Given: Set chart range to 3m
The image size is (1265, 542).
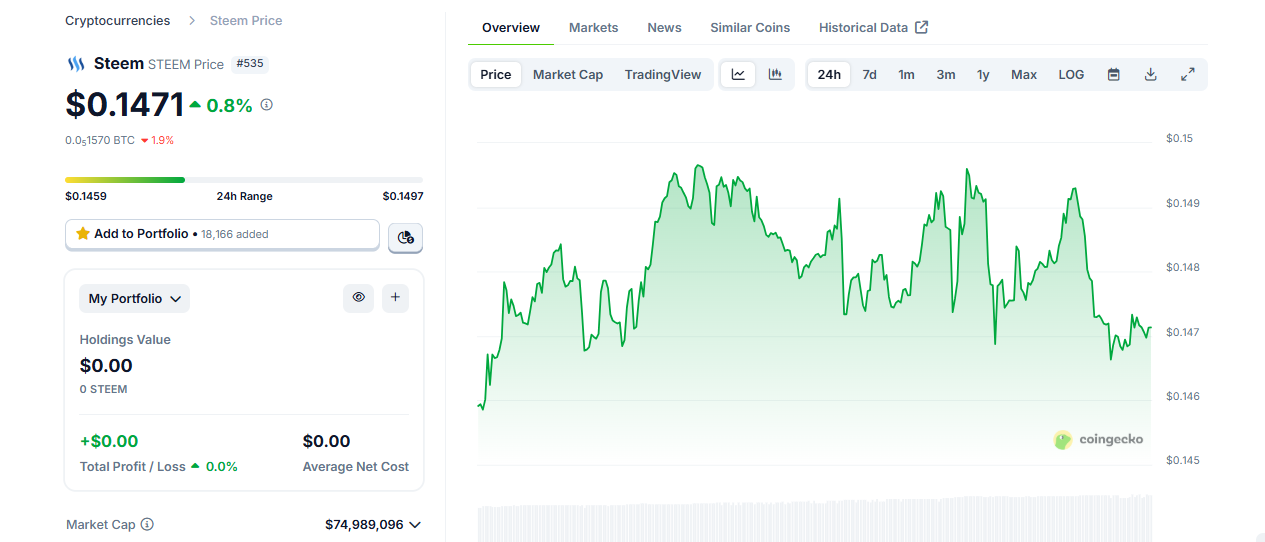Looking at the screenshot, I should [946, 74].
